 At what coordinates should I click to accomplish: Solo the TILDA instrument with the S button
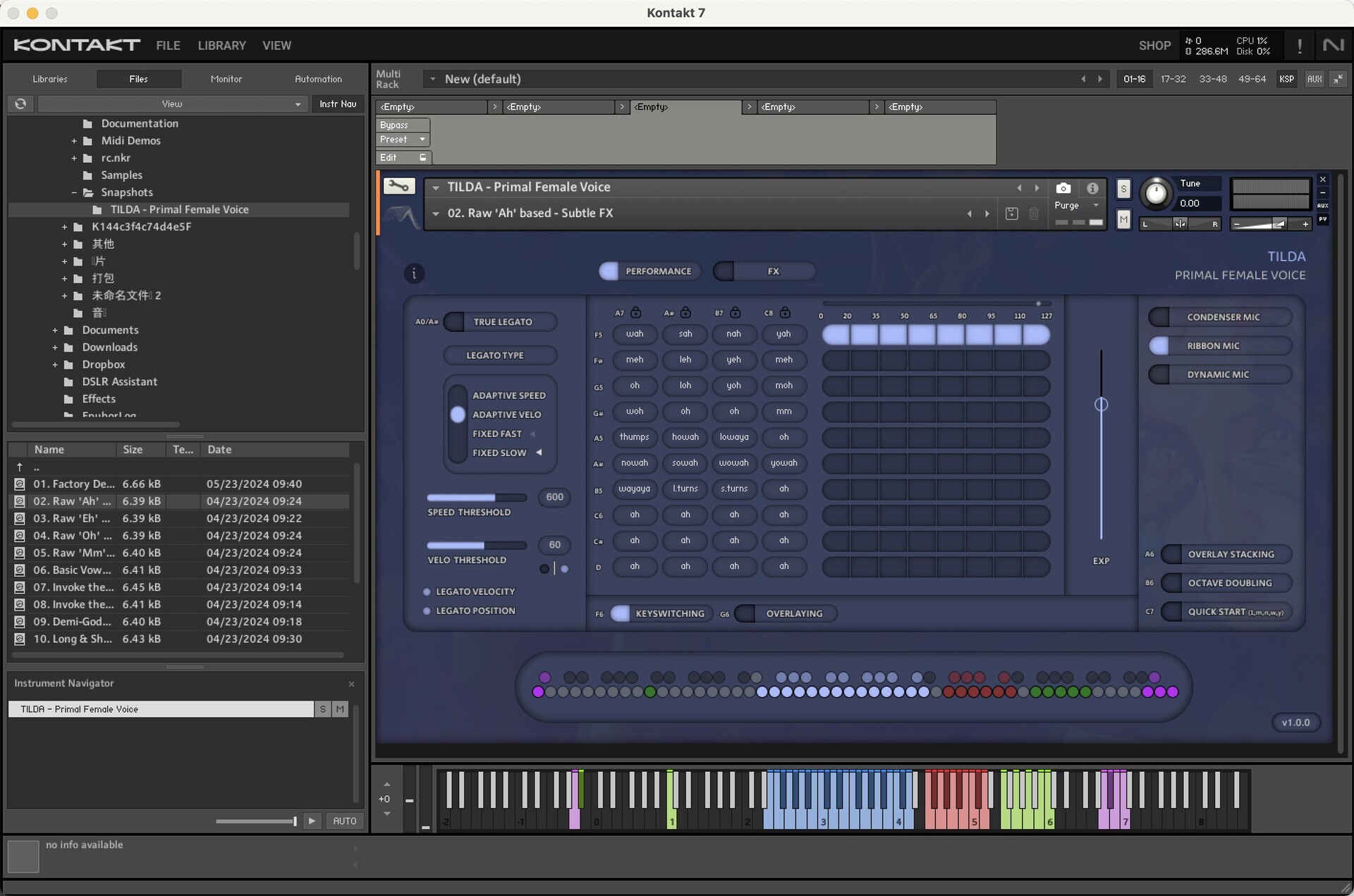(1123, 189)
